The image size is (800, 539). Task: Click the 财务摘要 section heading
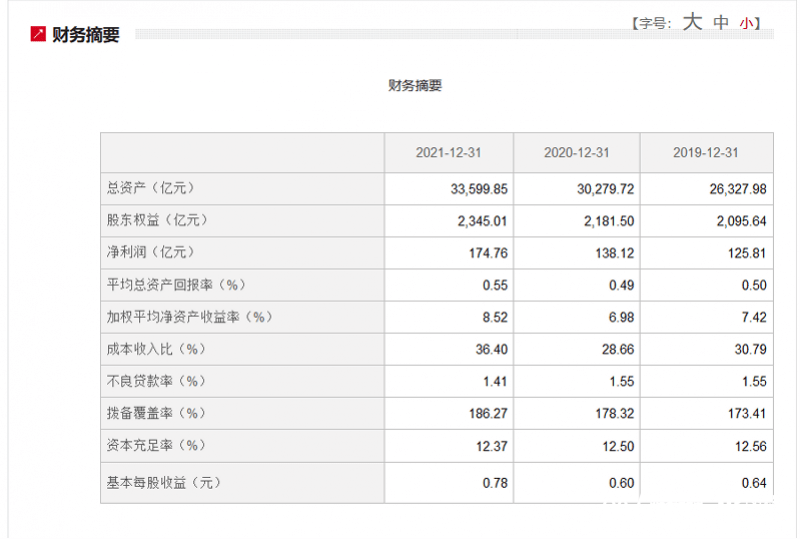point(86,35)
